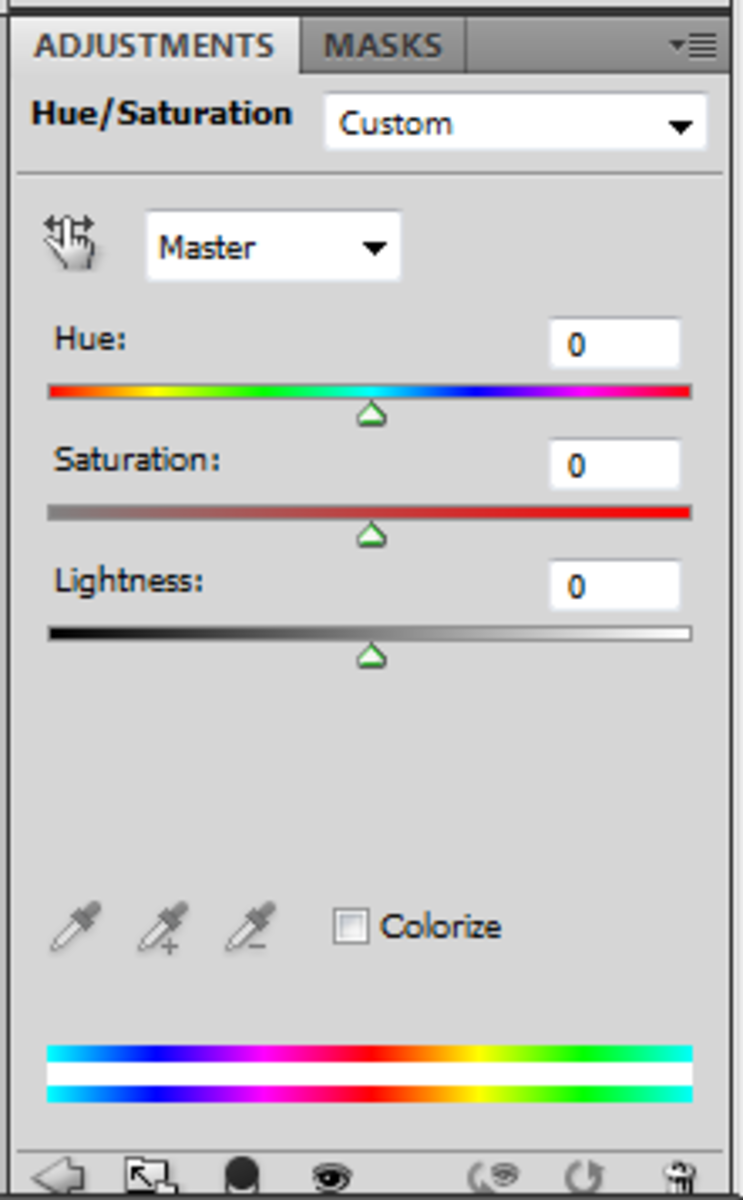Click the Saturation value field
743x1200 pixels.
(614, 463)
